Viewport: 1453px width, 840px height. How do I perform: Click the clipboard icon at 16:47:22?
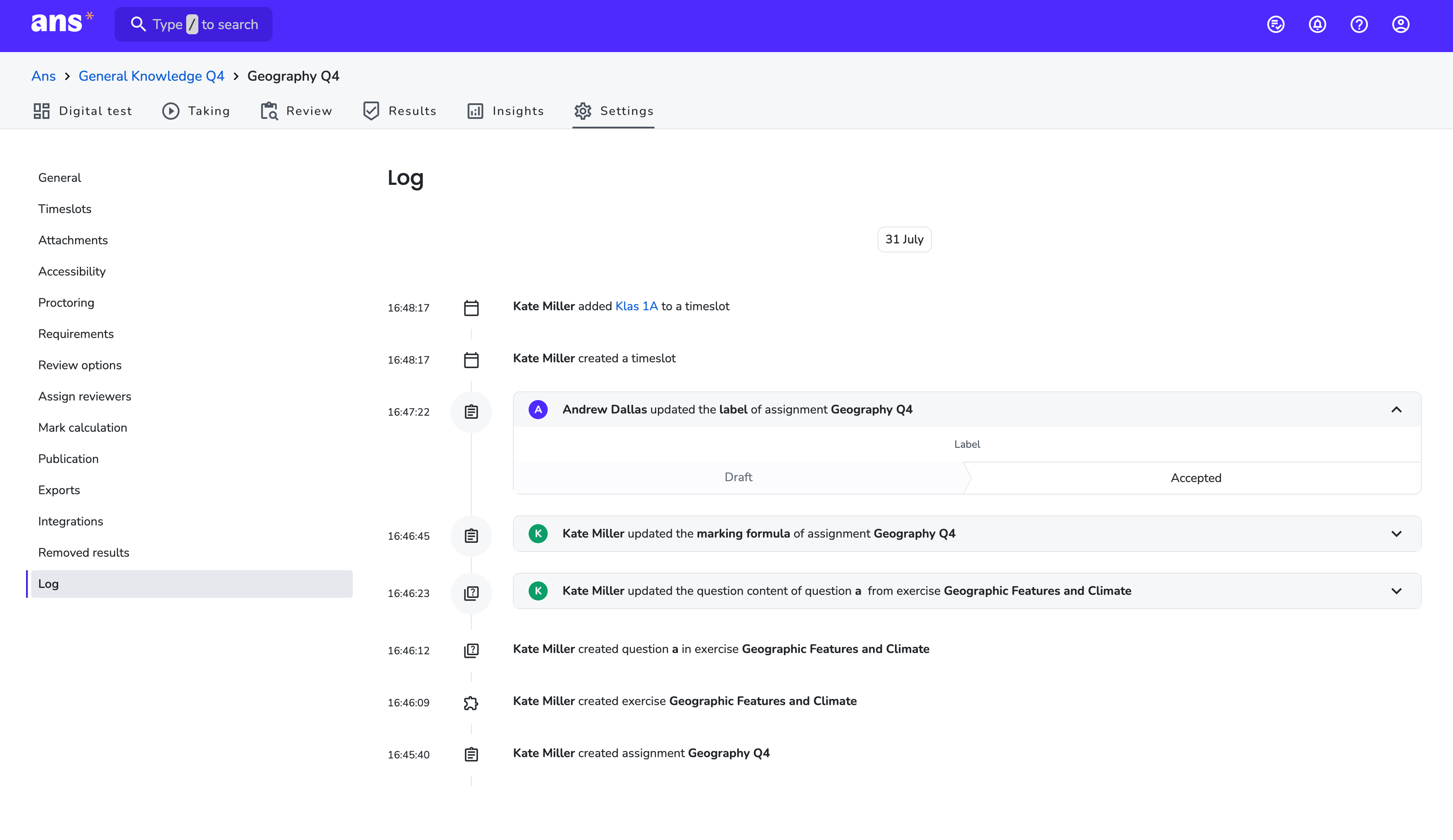coord(471,412)
